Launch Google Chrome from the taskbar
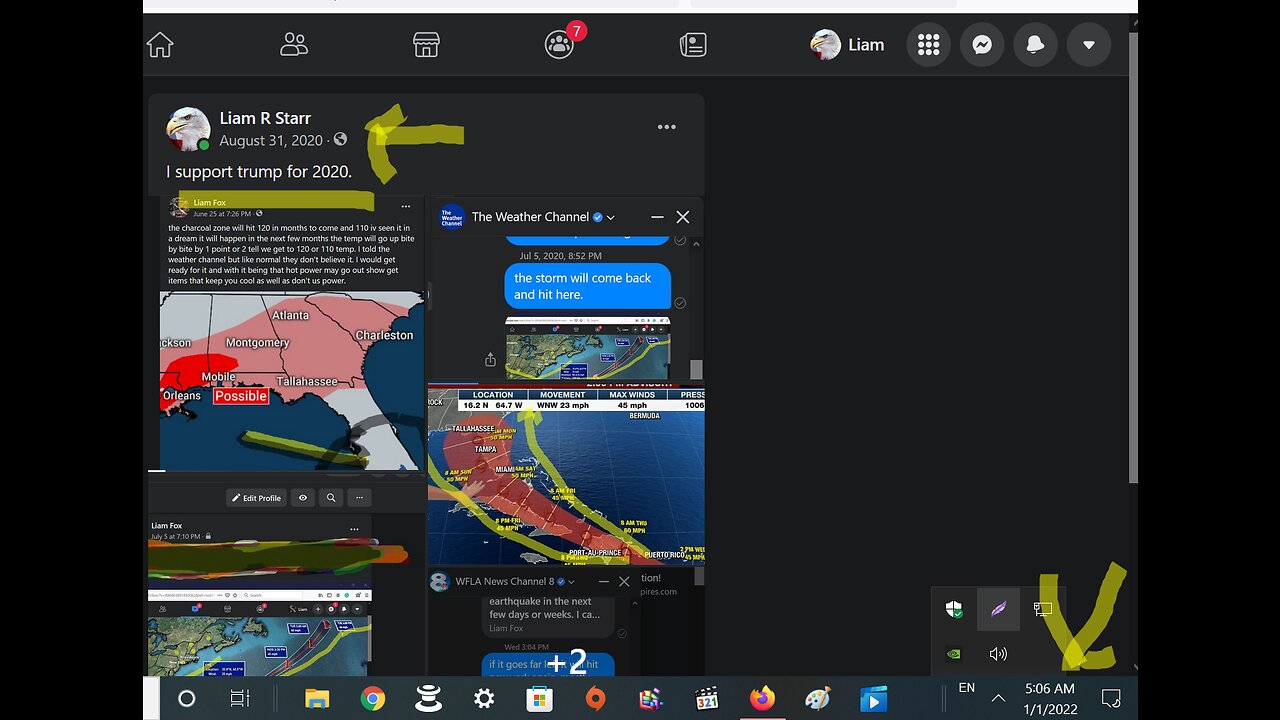Image resolution: width=1280 pixels, height=720 pixels. click(373, 698)
